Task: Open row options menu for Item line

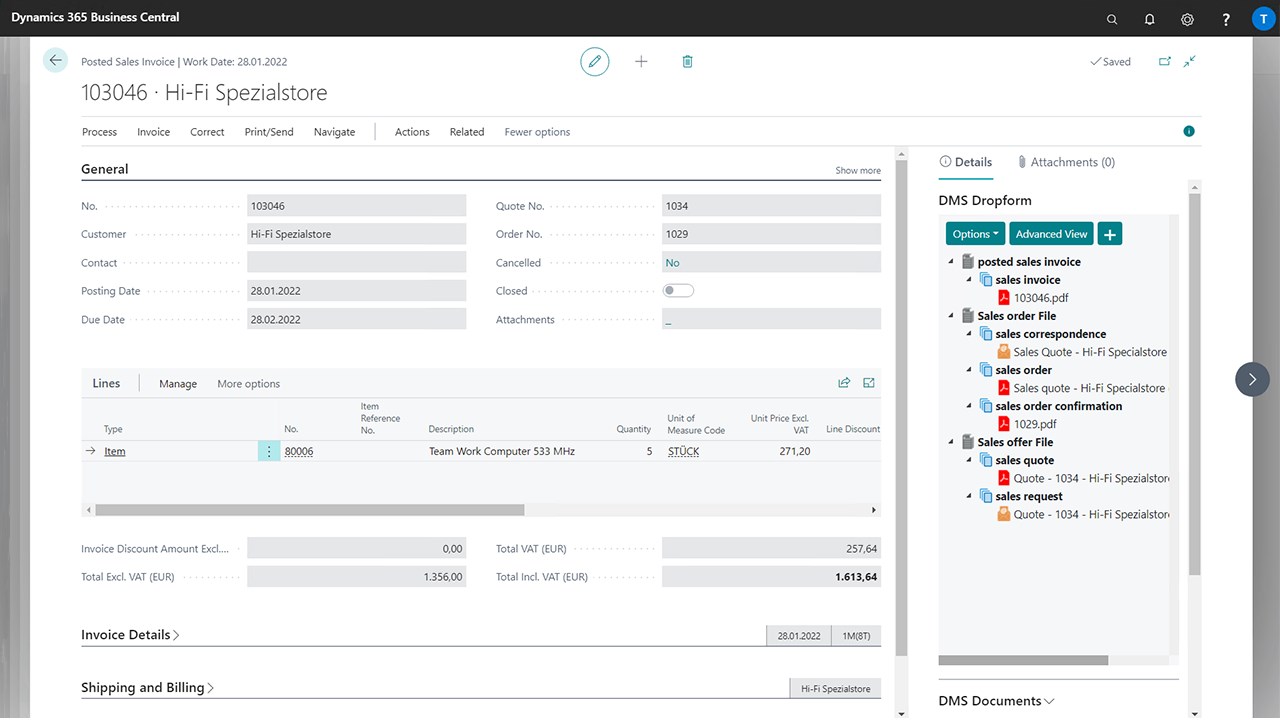Action: pos(269,451)
